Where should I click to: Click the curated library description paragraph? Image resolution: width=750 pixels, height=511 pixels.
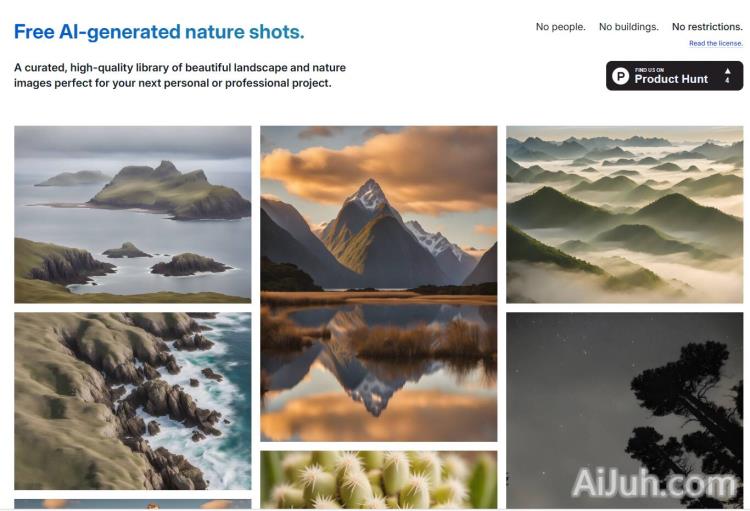[x=180, y=75]
